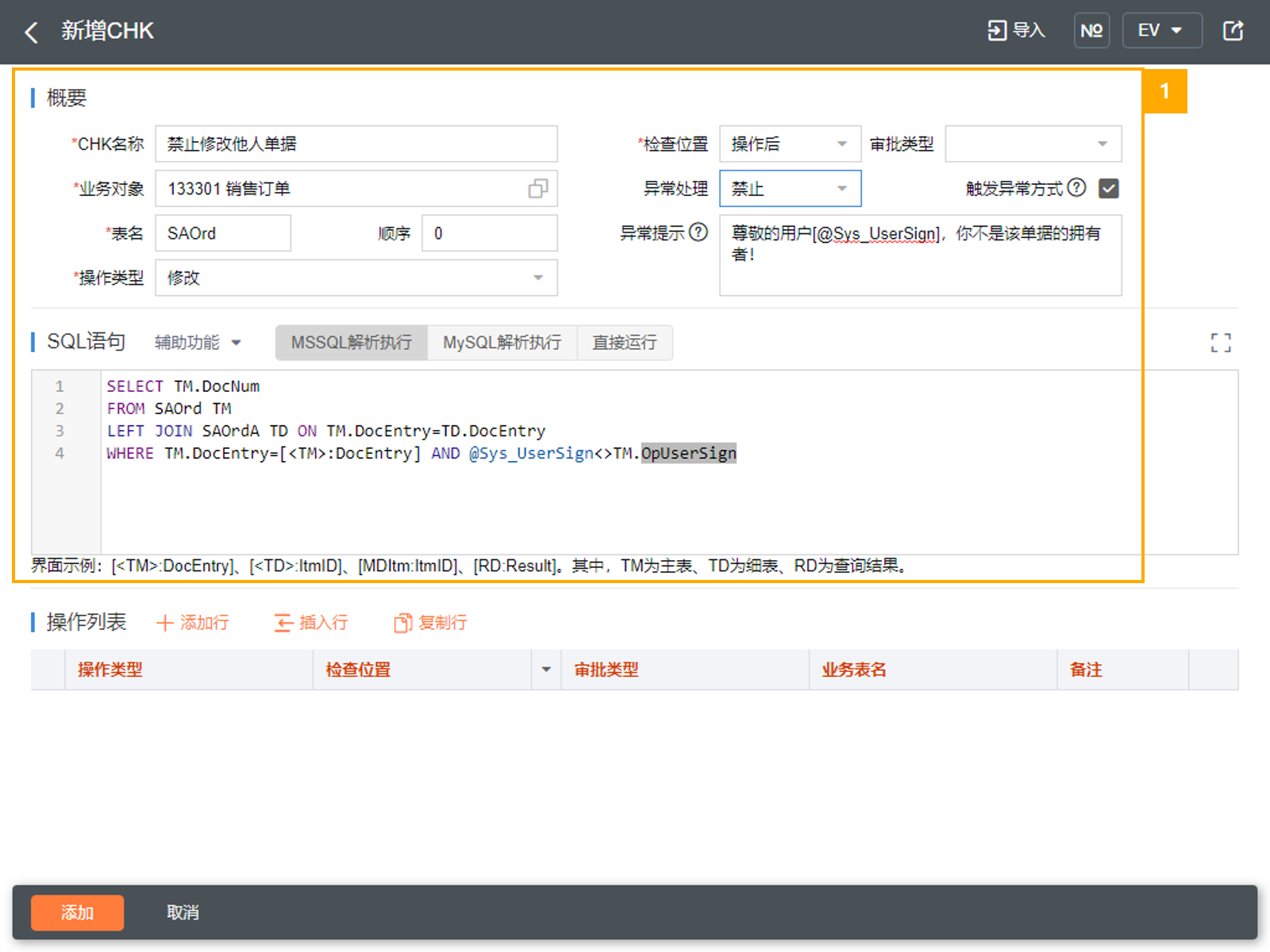Click the 异常提示 message text area
Screen dimensions: 1270x952
(x=920, y=255)
